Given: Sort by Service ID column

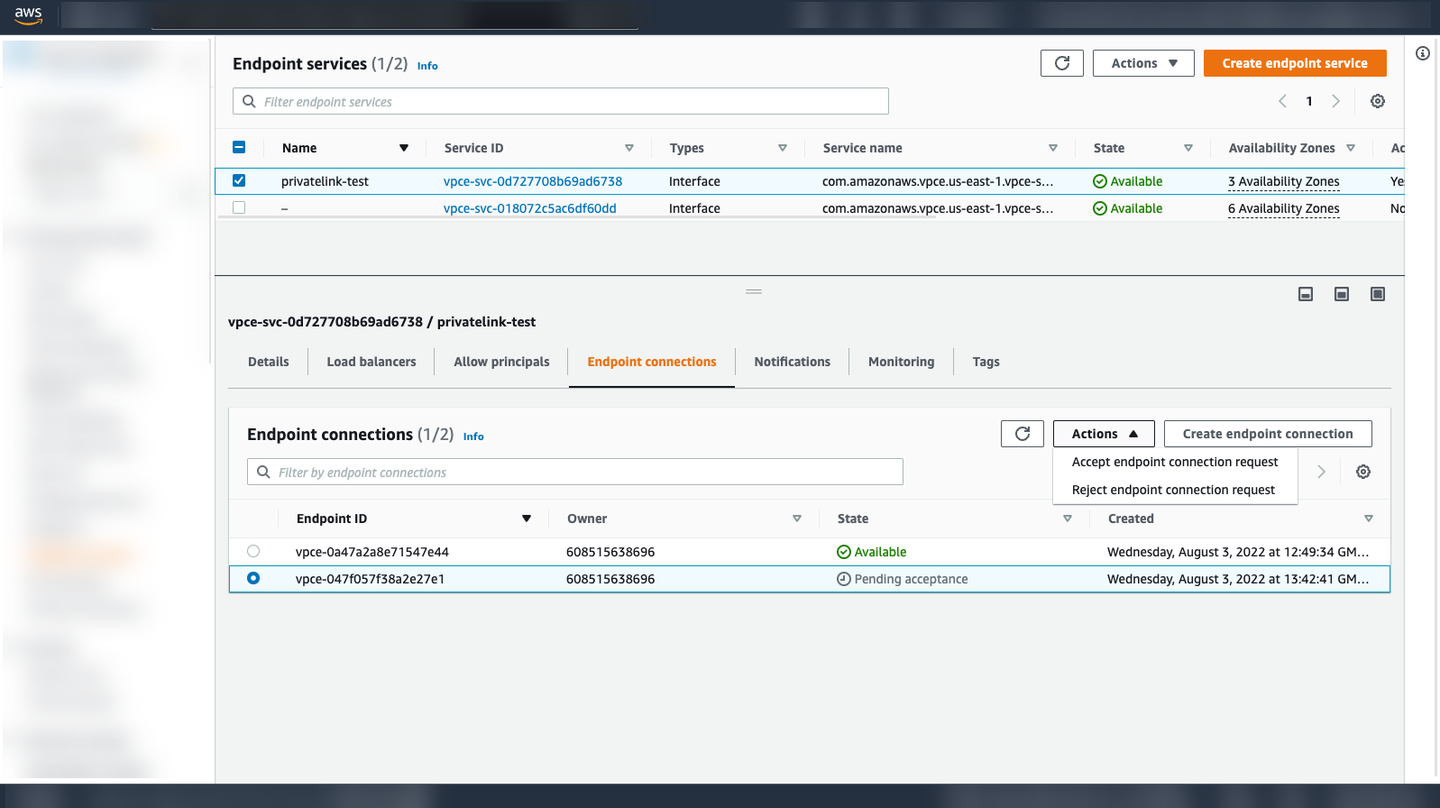Looking at the screenshot, I should pyautogui.click(x=629, y=148).
